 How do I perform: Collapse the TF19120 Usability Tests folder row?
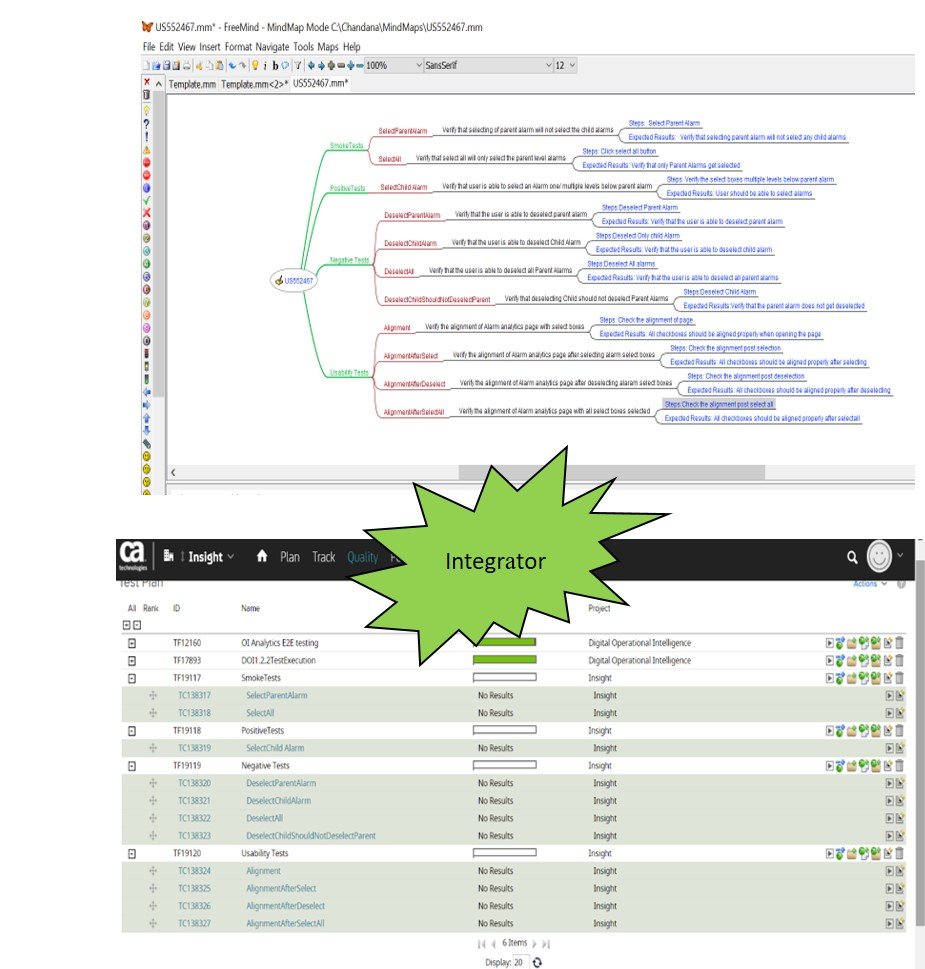click(131, 853)
